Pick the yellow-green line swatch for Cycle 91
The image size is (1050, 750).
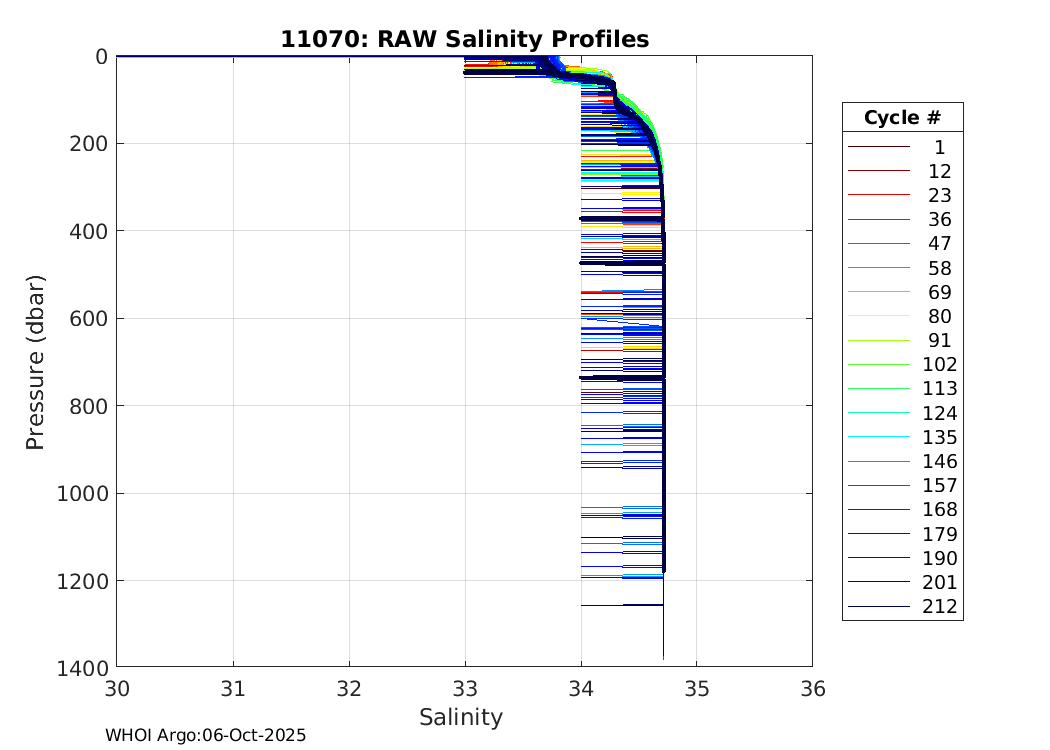coord(878,341)
